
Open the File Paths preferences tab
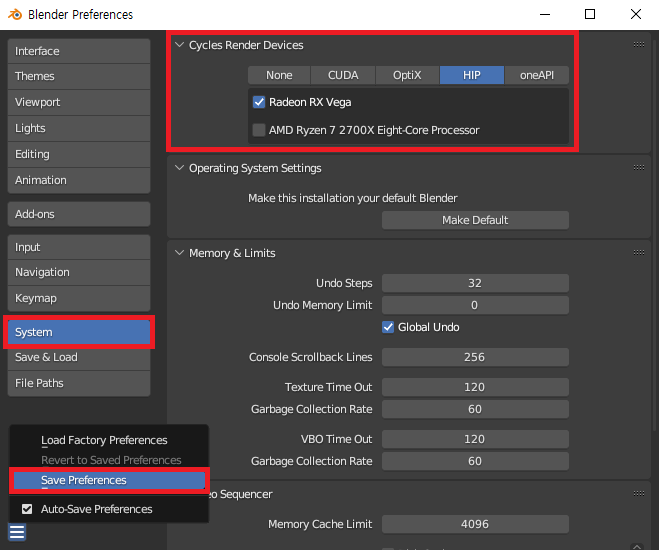[79, 383]
